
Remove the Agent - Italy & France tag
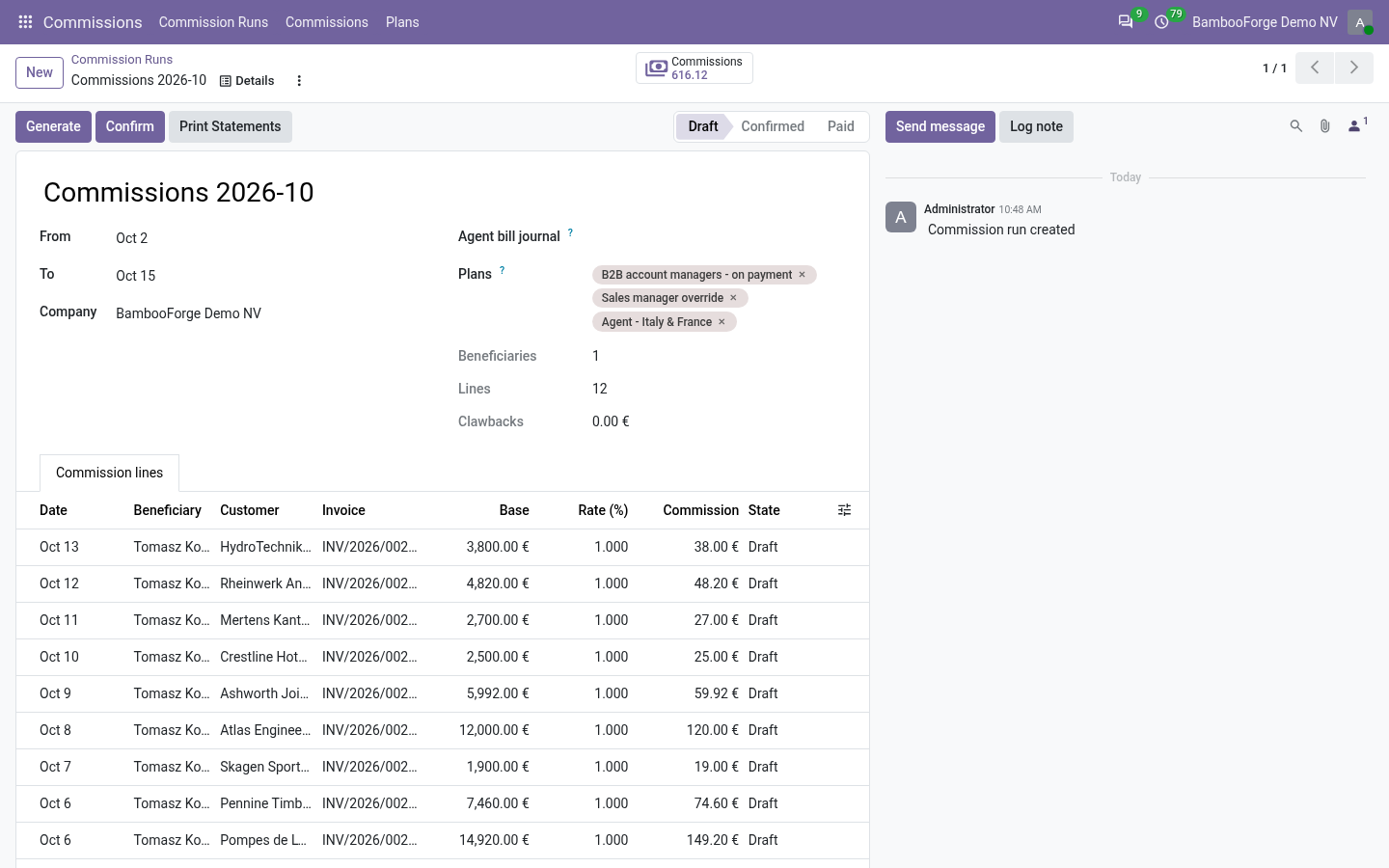tap(722, 322)
